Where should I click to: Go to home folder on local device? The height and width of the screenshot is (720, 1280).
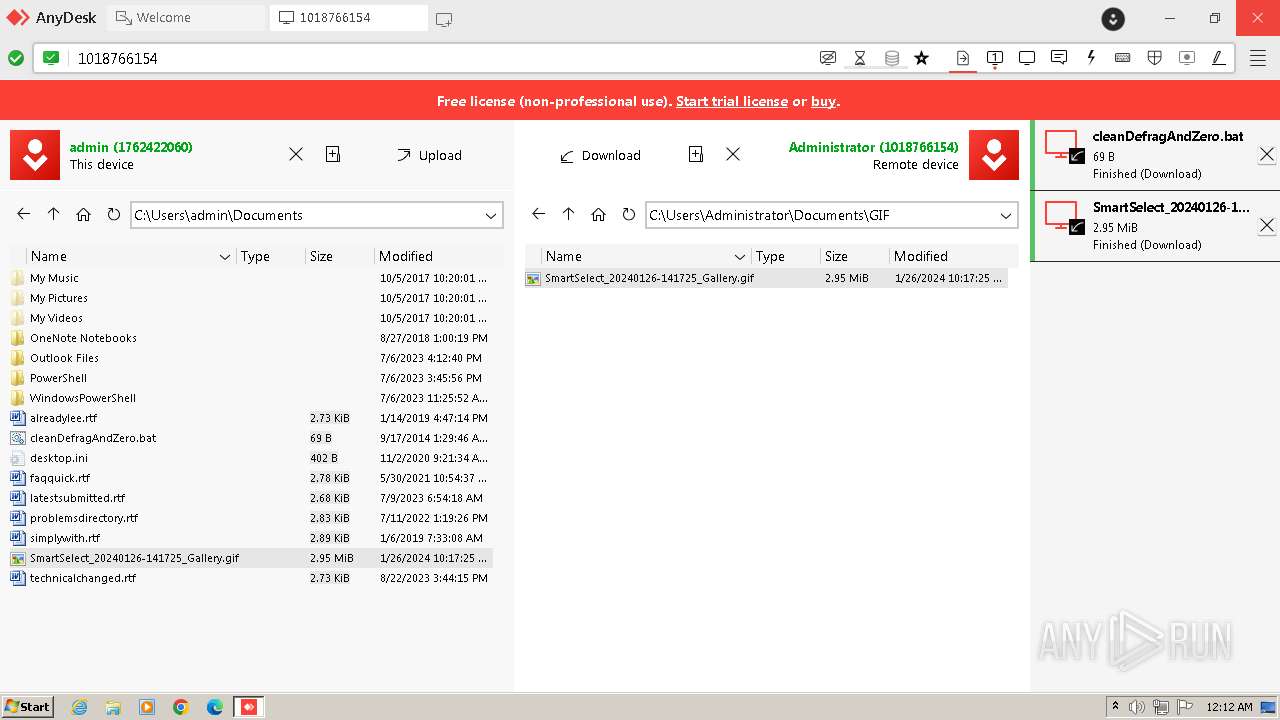pos(84,214)
